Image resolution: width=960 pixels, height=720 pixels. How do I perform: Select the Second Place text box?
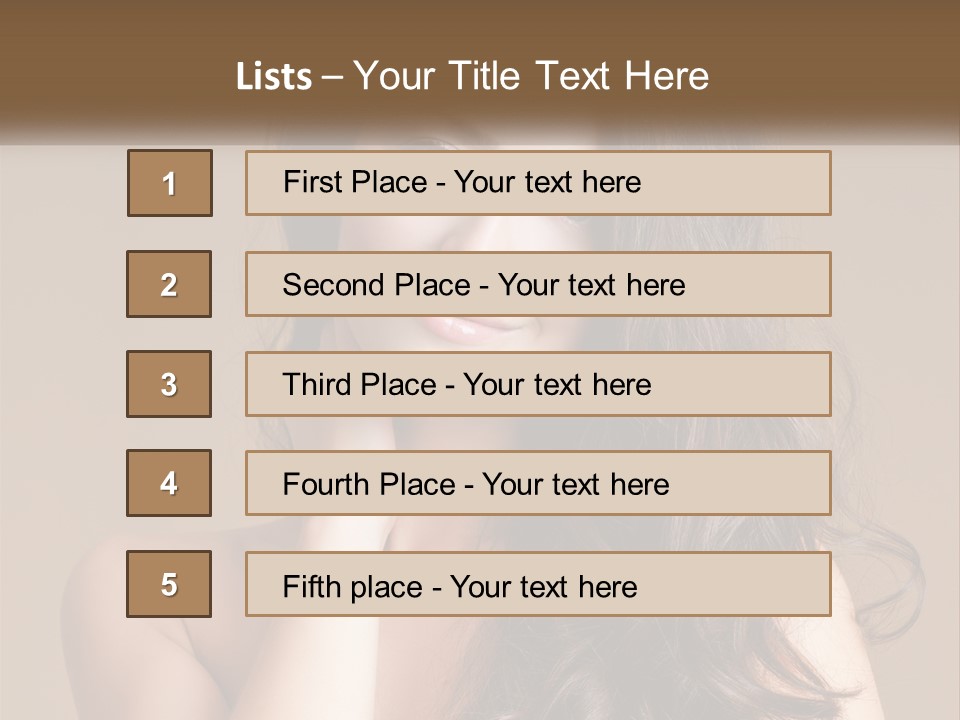[x=538, y=284]
